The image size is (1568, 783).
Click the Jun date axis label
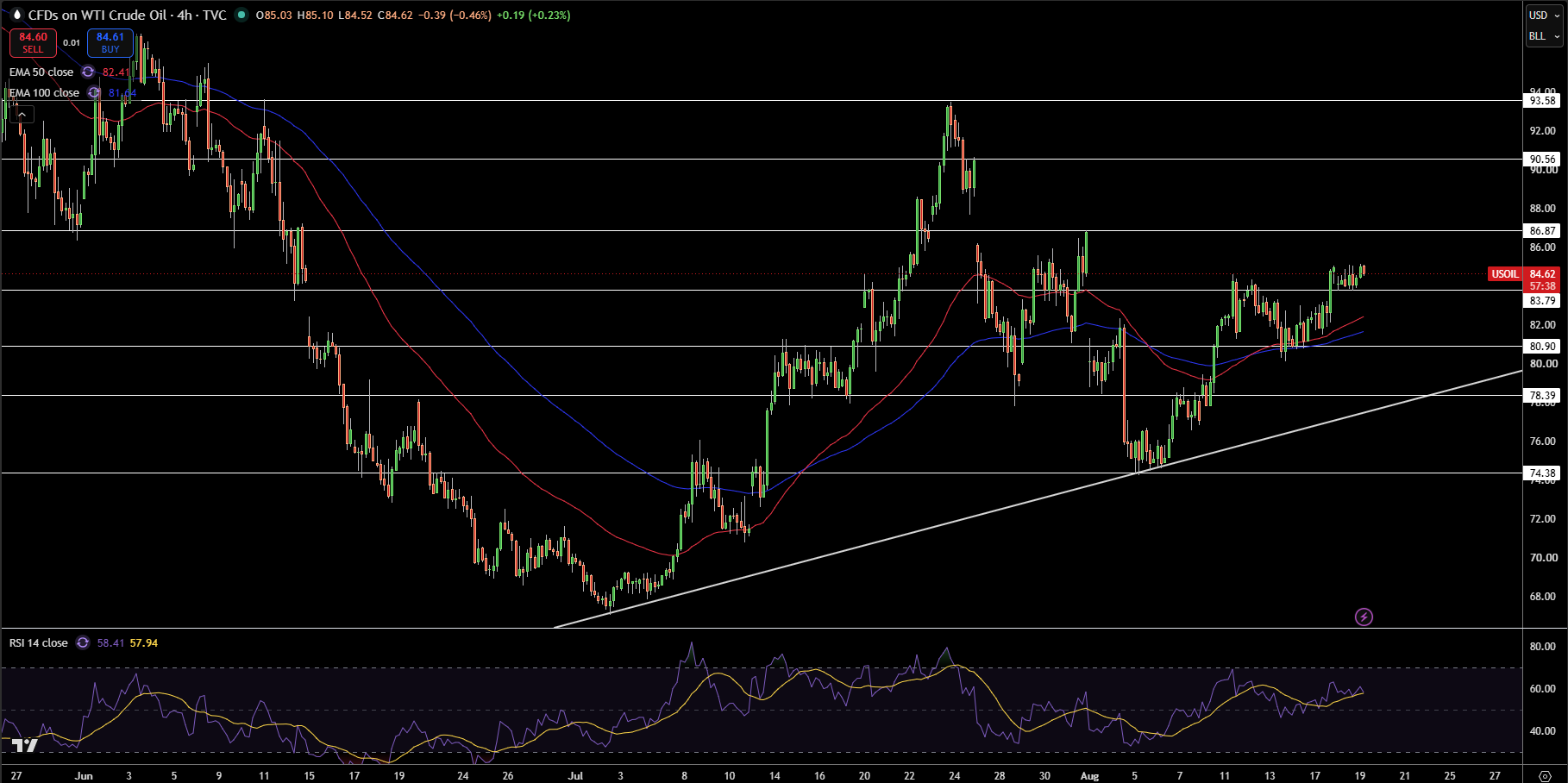tap(84, 776)
